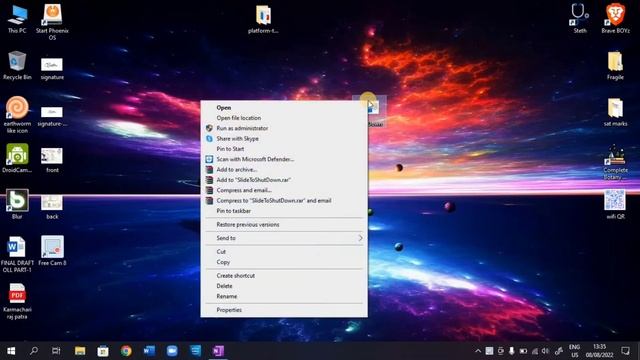640x360 pixels.
Task: Open Microsoft Store from the taskbar
Action: tap(103, 351)
